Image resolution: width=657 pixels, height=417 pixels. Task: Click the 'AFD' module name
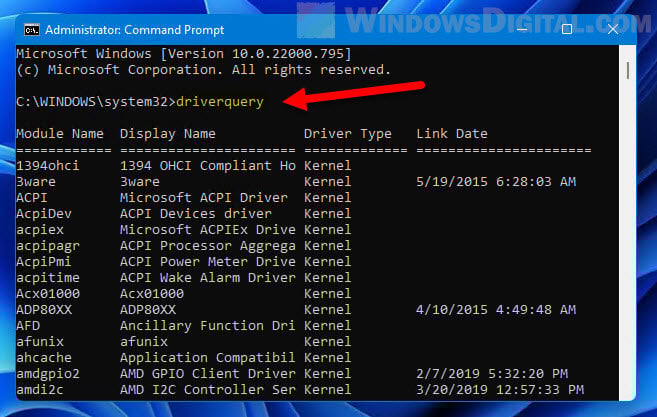pos(28,326)
